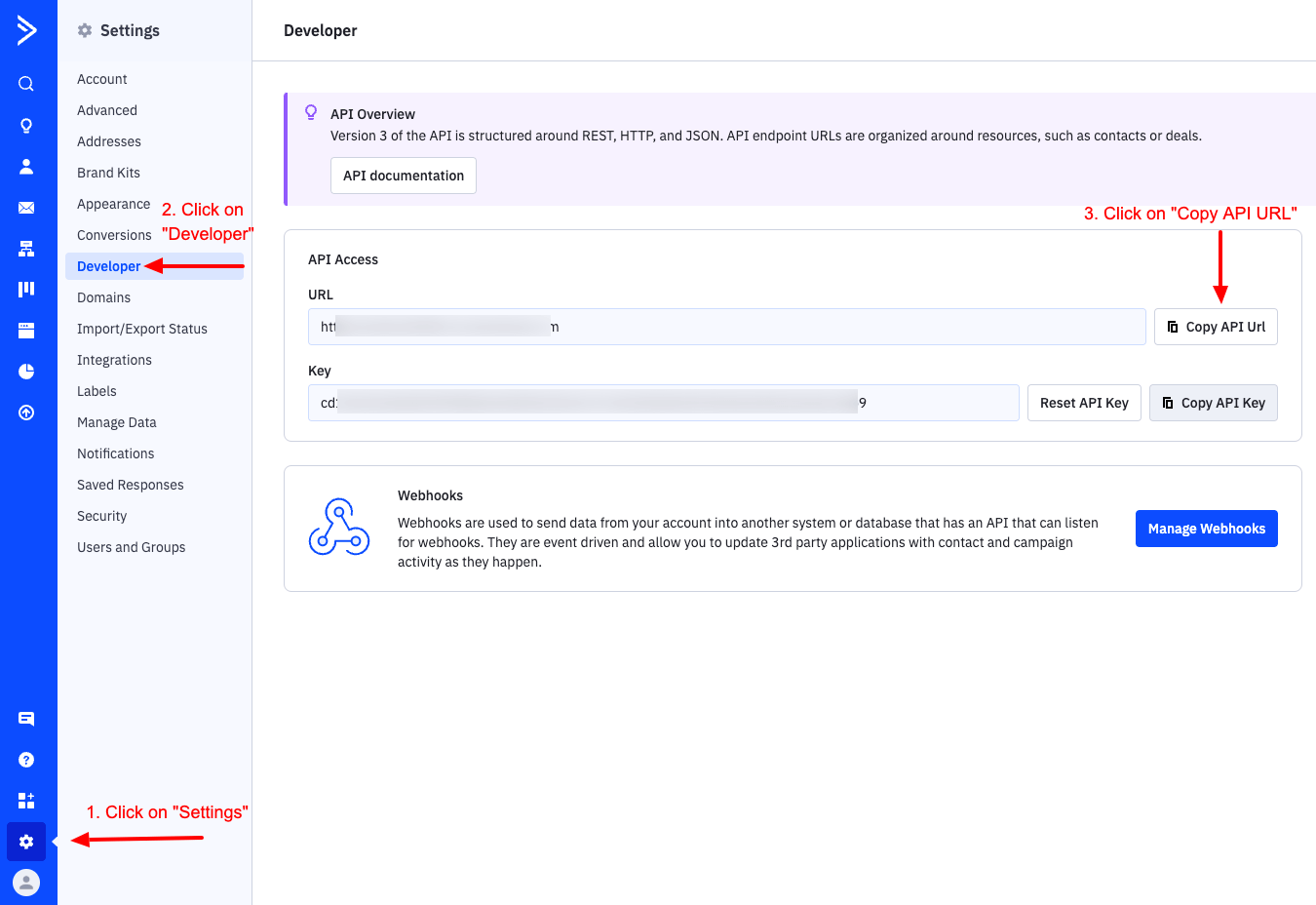Open the Settings gear icon

[26, 842]
